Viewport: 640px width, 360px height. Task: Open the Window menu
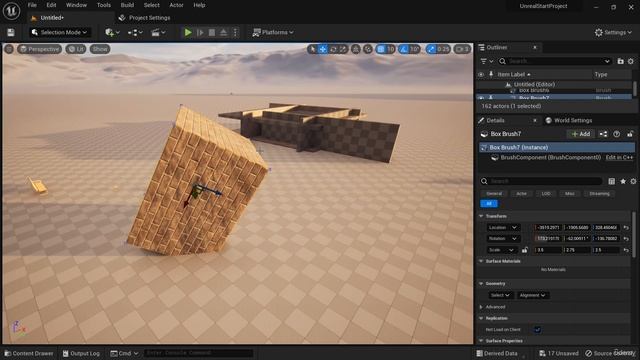coord(76,5)
